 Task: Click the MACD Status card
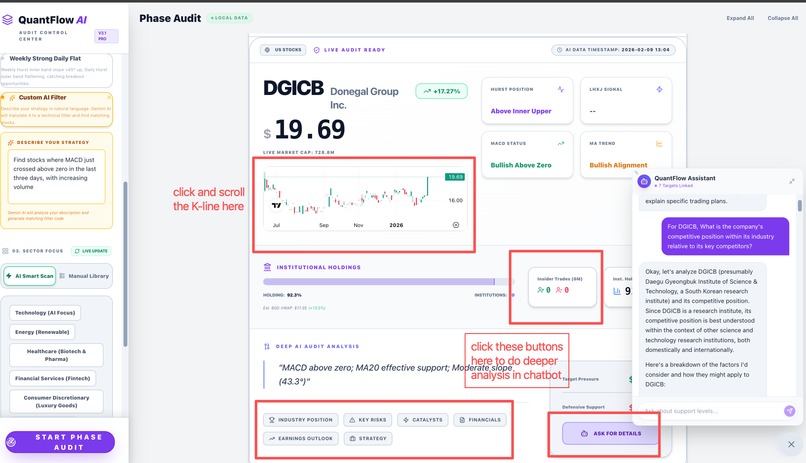pyautogui.click(x=527, y=155)
